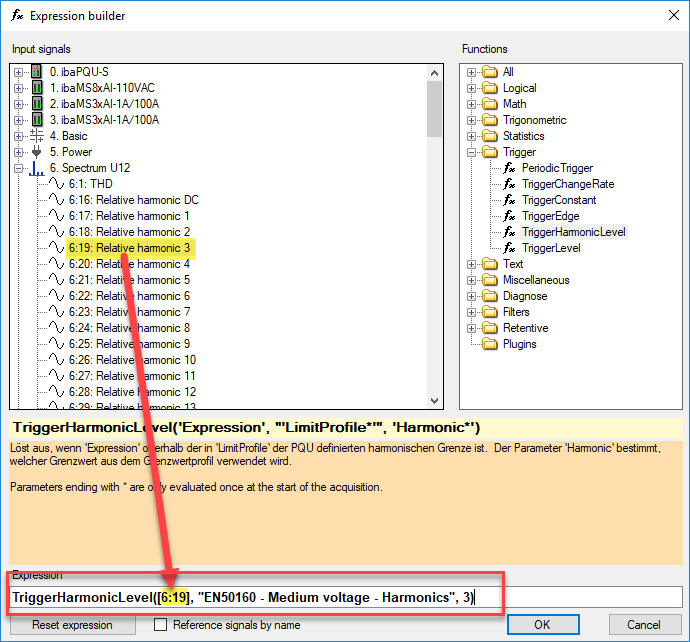Click the Cancel button
The width and height of the screenshot is (690, 642).
point(644,624)
